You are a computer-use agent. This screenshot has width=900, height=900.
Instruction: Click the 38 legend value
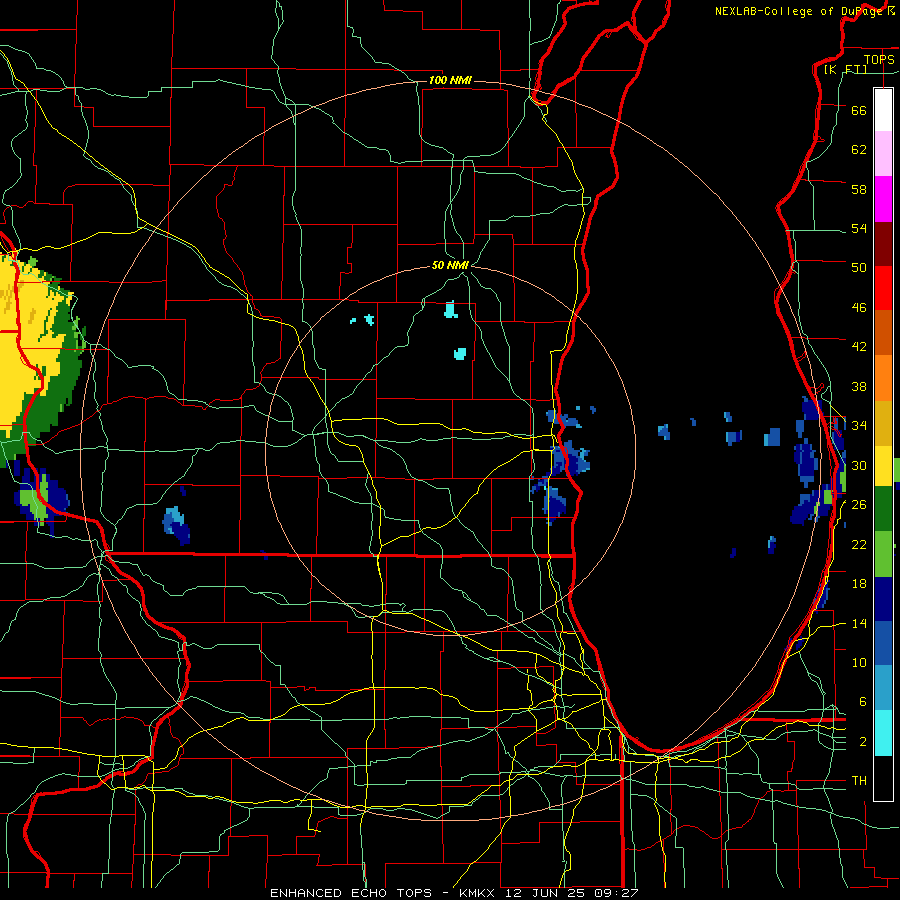tap(859, 387)
